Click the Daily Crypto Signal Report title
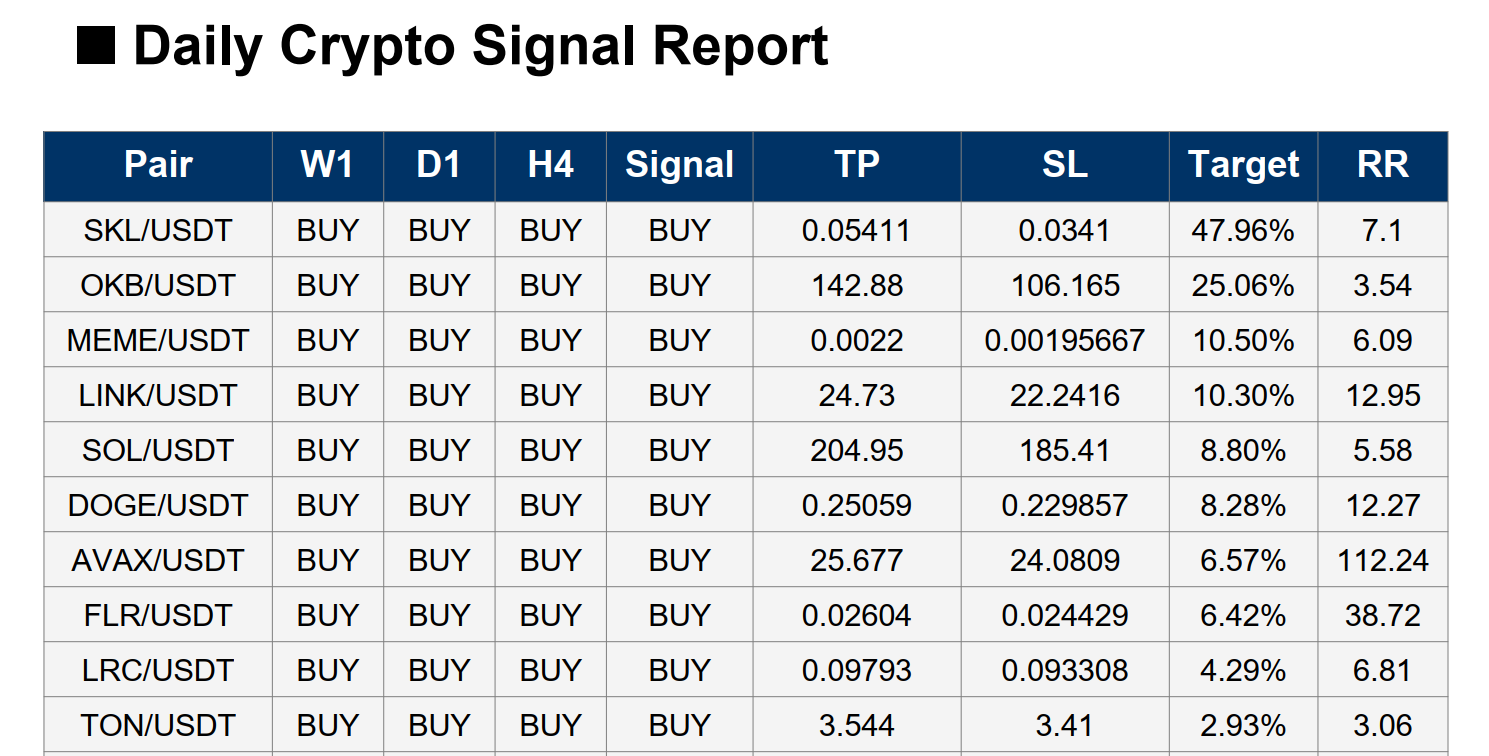Screen dimensions: 1489x756 tap(480, 47)
